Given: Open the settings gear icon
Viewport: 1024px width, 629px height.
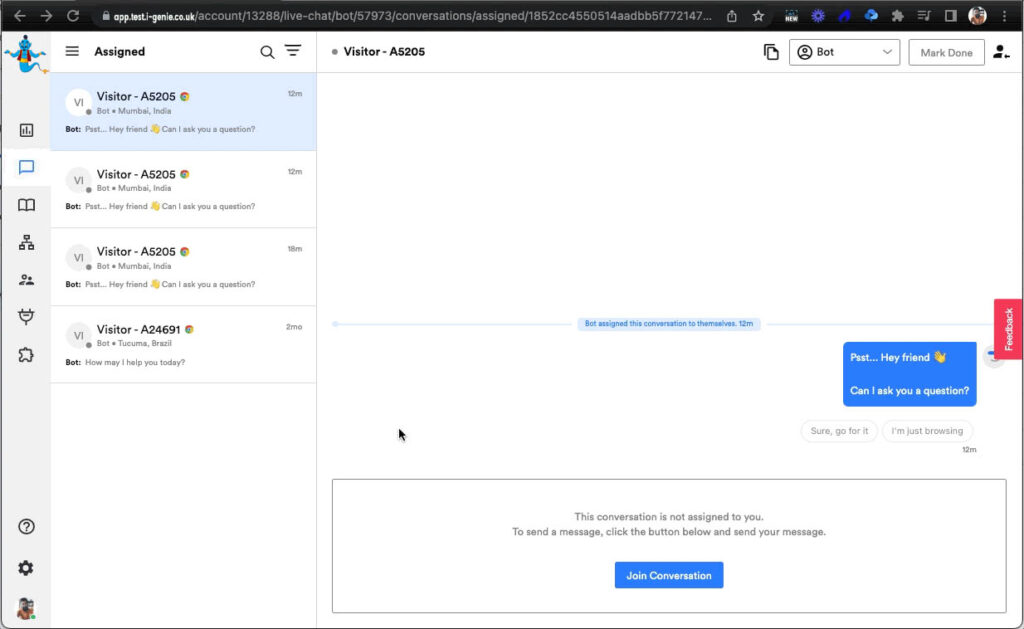Looking at the screenshot, I should pos(26,568).
